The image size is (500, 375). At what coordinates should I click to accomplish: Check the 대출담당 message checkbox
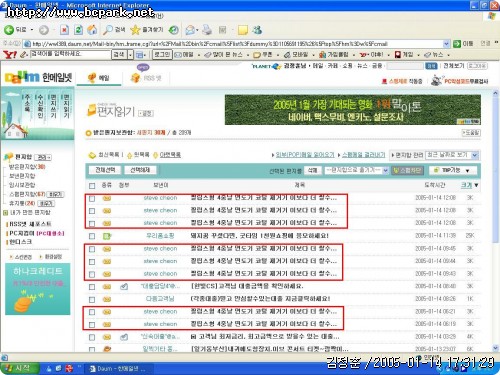coord(92,287)
